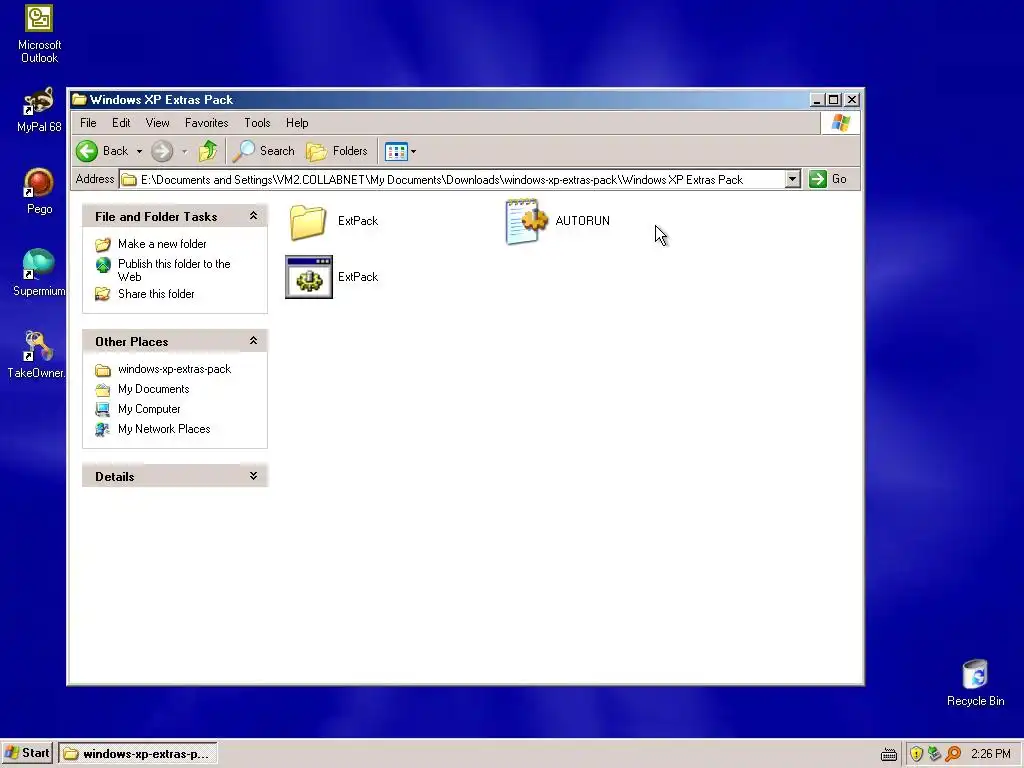
Task: Open the Forward history dropdown arrow
Action: pos(185,152)
